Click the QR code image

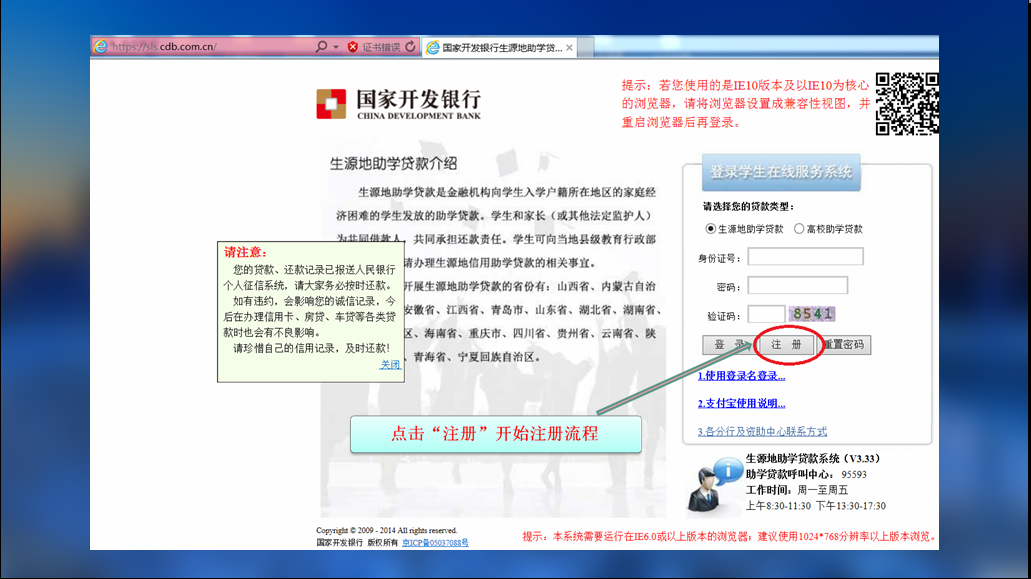pos(906,103)
